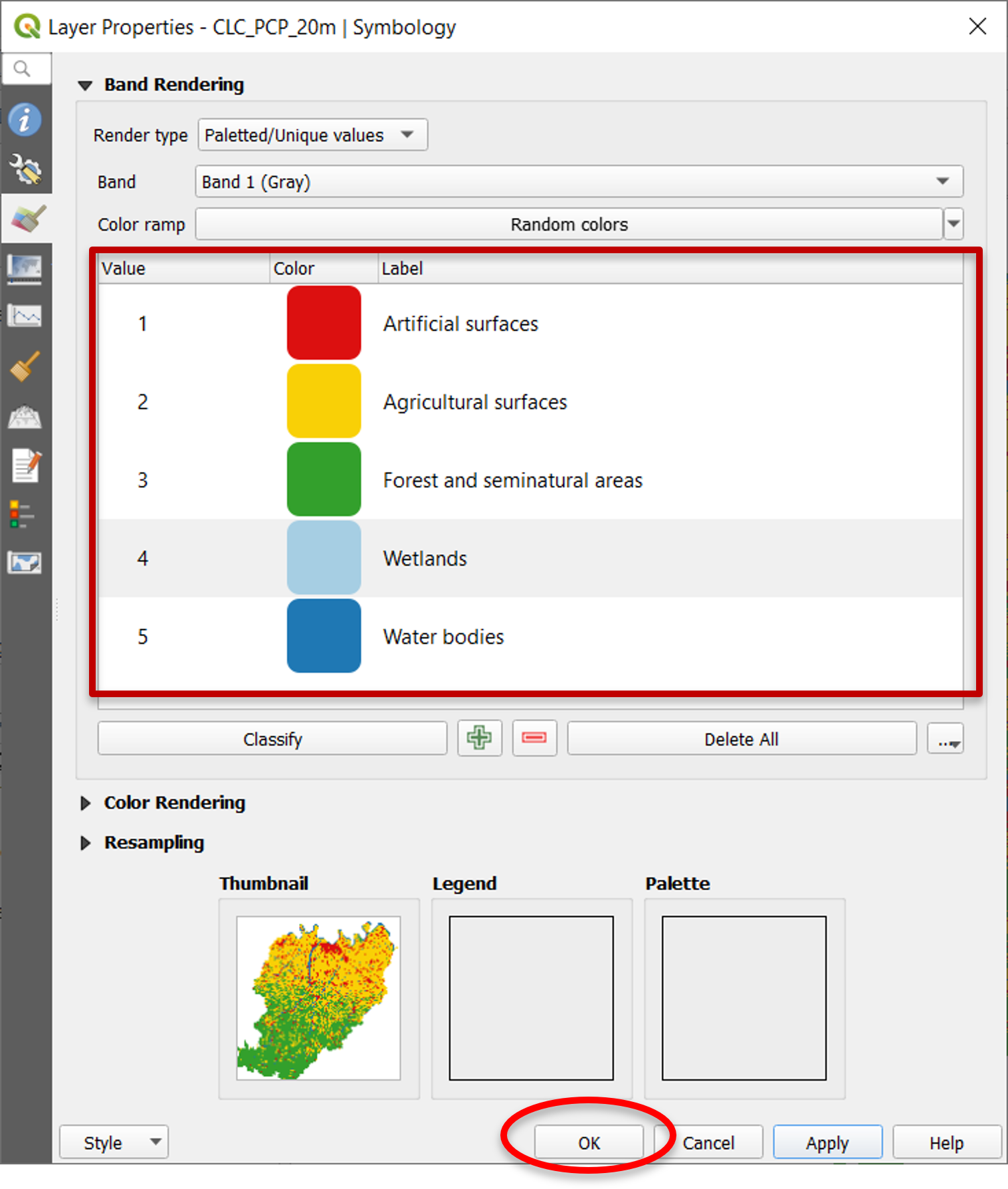Open the Random colors ramp button
Image resolution: width=1008 pixels, height=1189 pixels.
click(569, 224)
